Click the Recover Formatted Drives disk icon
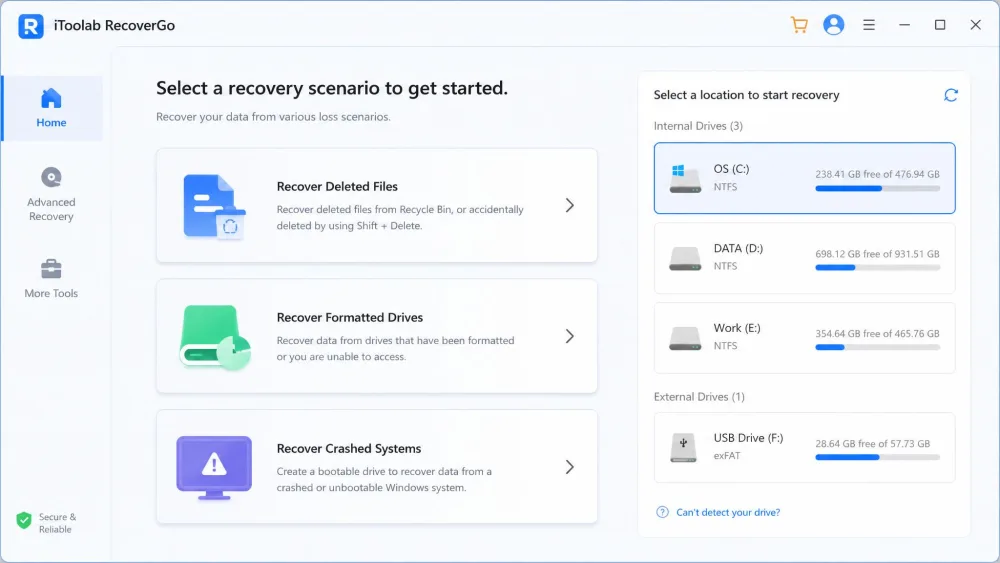Image resolution: width=1000 pixels, height=563 pixels. [x=215, y=337]
